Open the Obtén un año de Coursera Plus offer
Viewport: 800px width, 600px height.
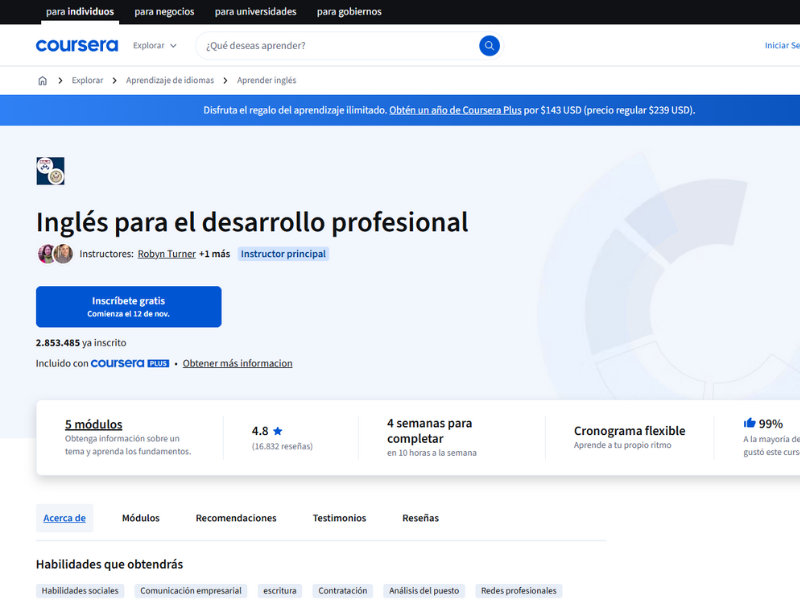coord(455,111)
